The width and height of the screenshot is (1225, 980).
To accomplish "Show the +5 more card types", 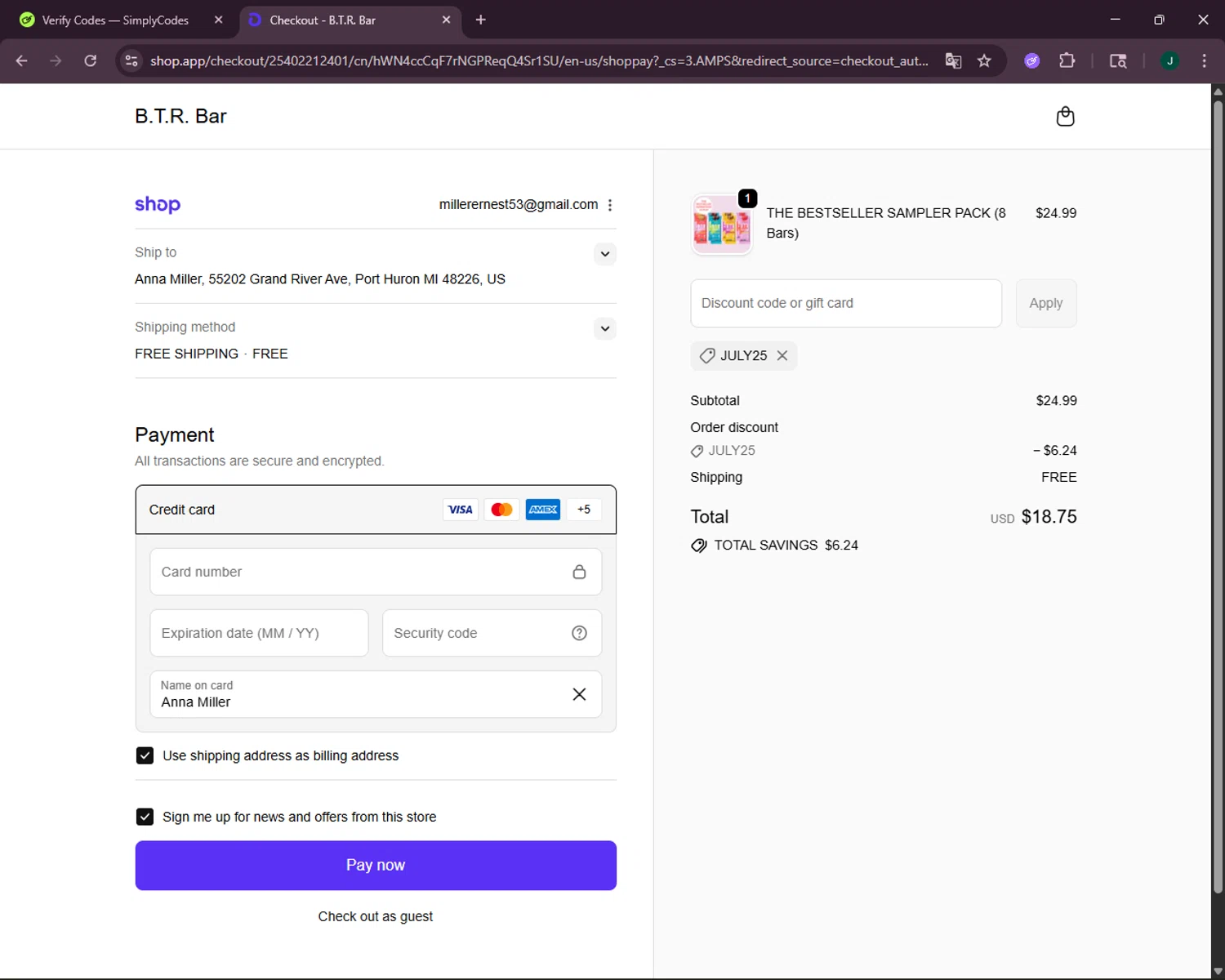I will click(584, 510).
